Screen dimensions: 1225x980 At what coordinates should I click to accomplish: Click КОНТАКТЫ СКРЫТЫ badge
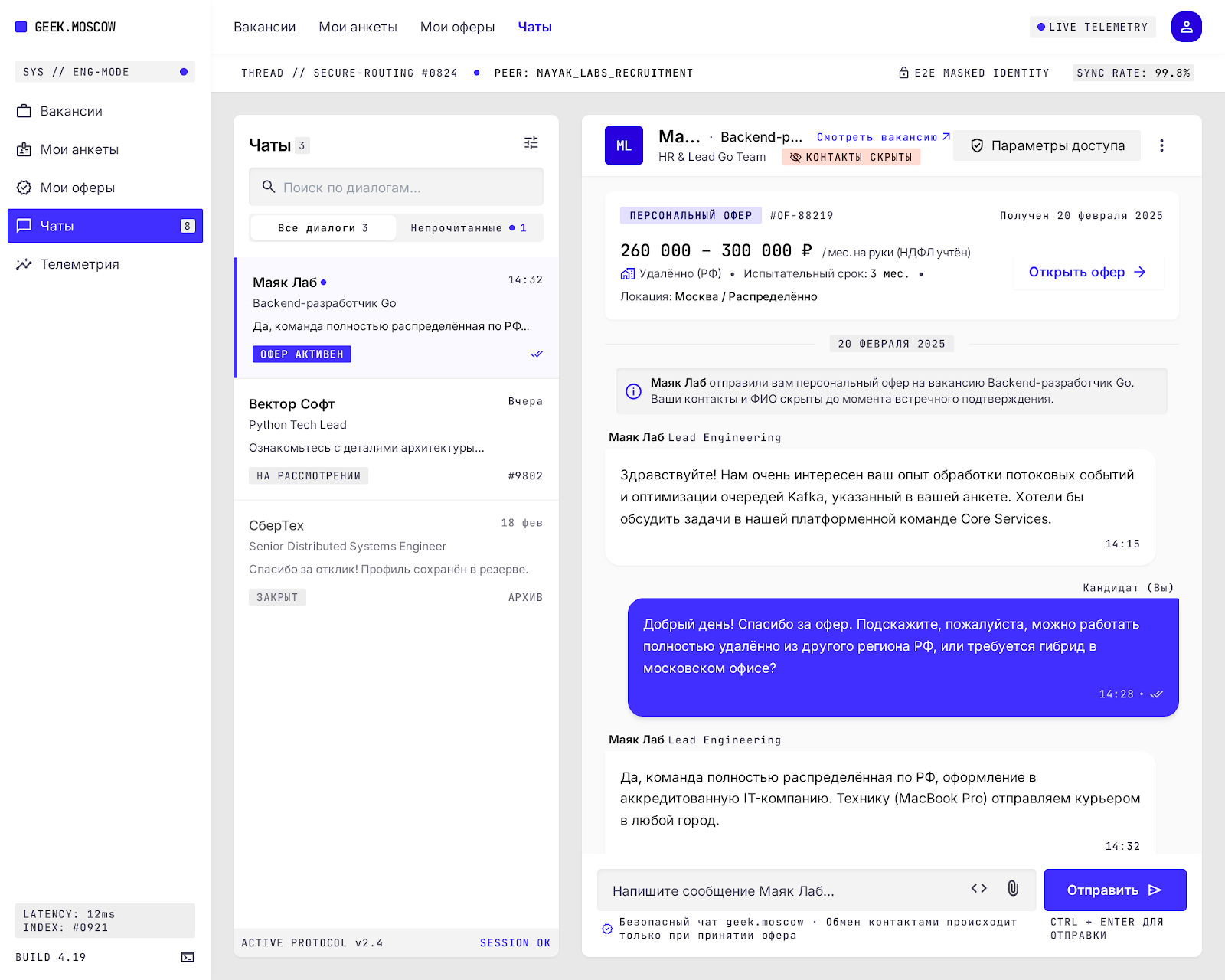851,157
